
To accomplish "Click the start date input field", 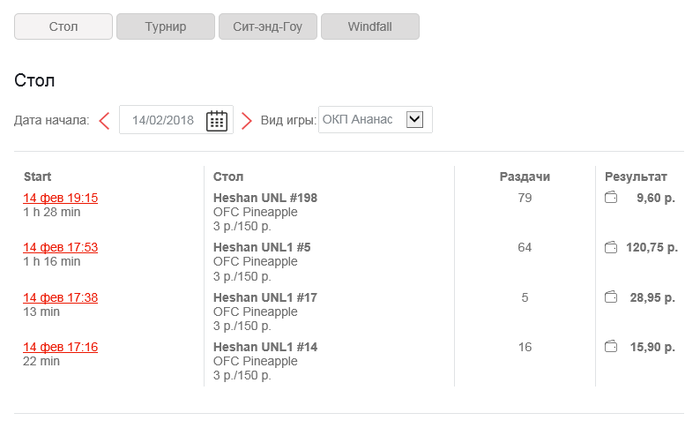I will coord(163,121).
